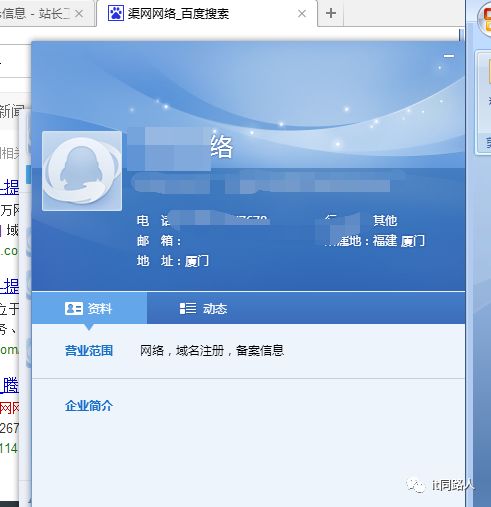This screenshot has width=491, height=507.
Task: Click the 营业范围 heading
Action: point(89,351)
